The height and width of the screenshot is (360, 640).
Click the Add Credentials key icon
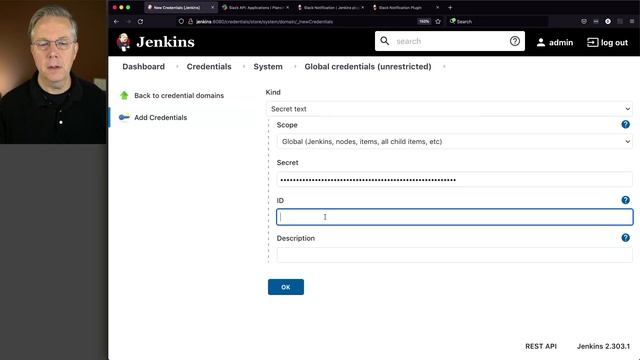[x=124, y=118]
